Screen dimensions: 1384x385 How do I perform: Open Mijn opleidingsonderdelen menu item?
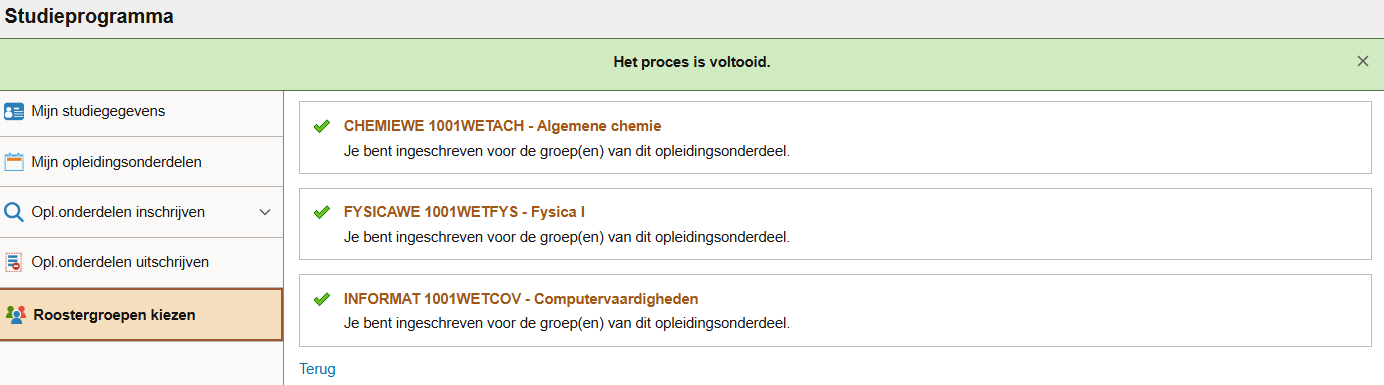click(142, 162)
